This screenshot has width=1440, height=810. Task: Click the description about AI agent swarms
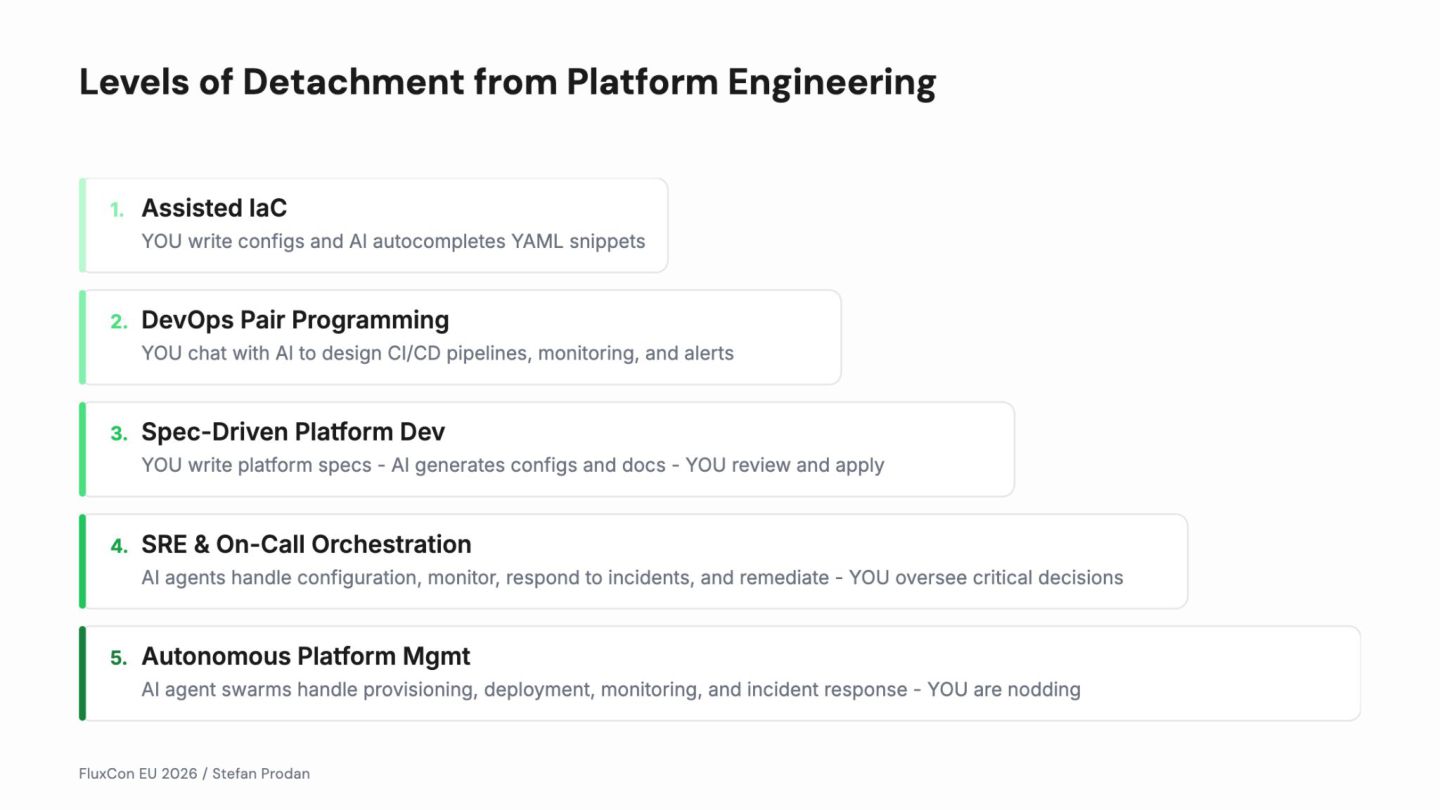(610, 690)
